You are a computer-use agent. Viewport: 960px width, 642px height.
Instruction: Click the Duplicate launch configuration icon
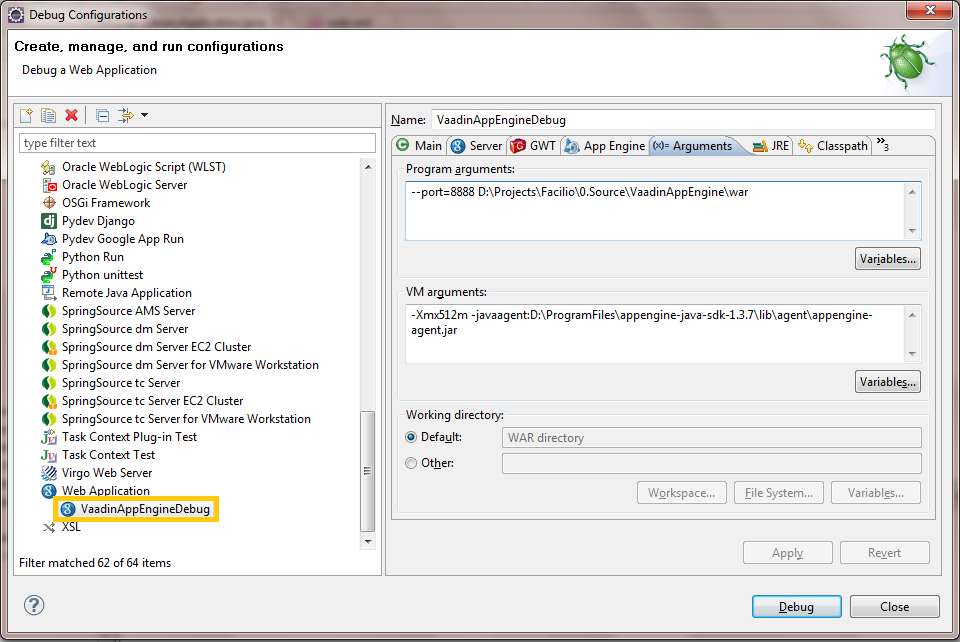(48, 116)
